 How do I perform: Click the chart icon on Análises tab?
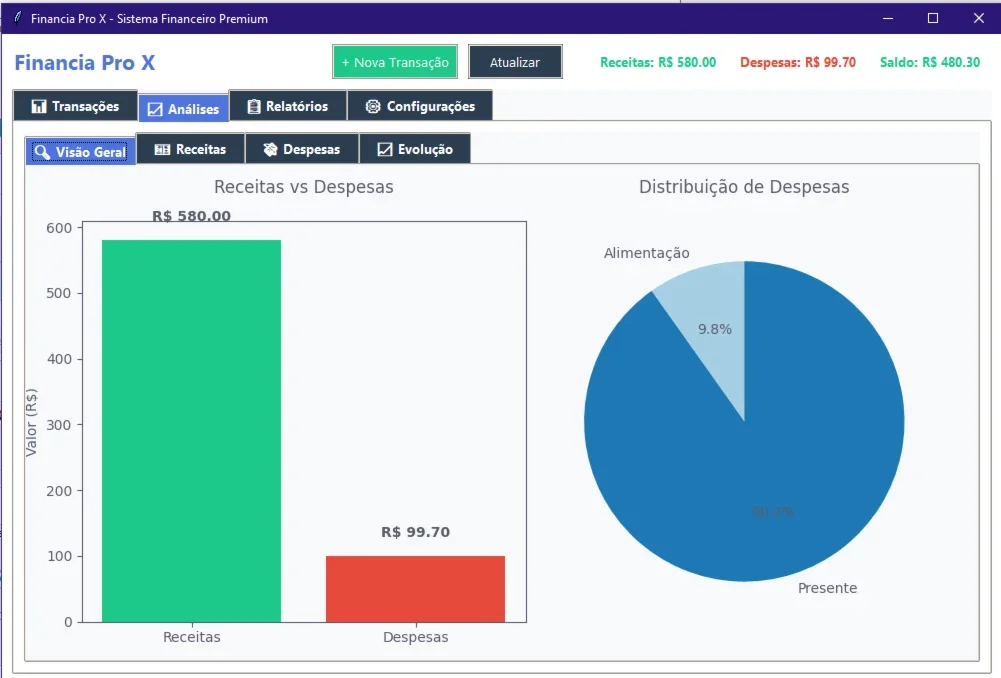click(x=155, y=109)
